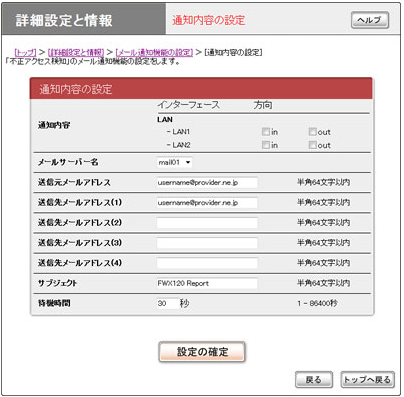404x397 pixels.
Task: Select the empty 送信先メールアドレス(3) field
Action: coord(207,243)
